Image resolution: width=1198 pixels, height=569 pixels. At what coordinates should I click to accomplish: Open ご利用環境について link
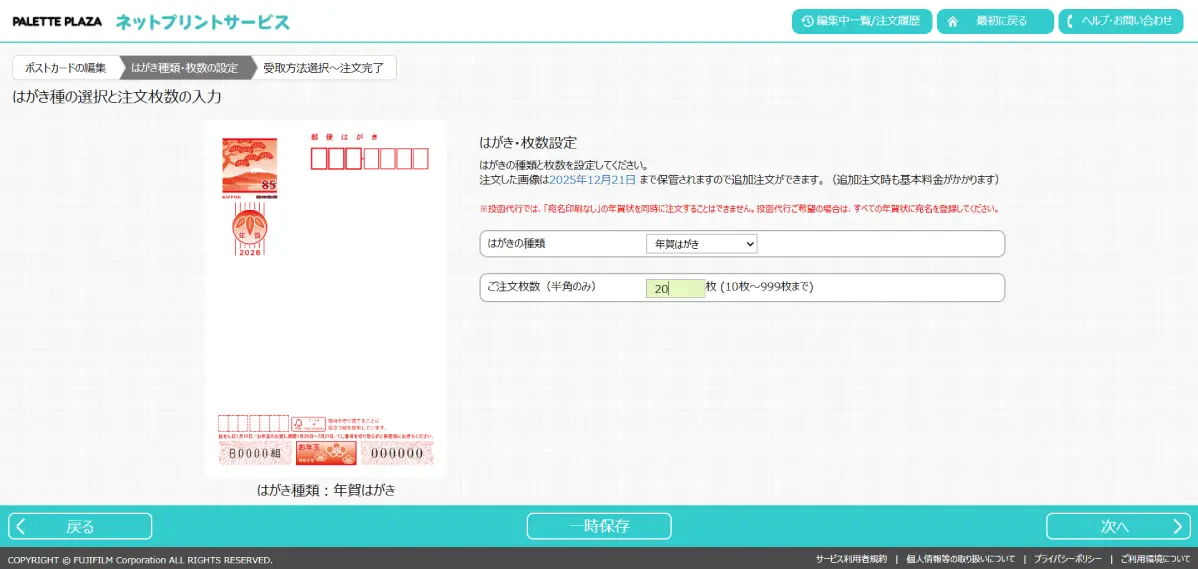1155,560
